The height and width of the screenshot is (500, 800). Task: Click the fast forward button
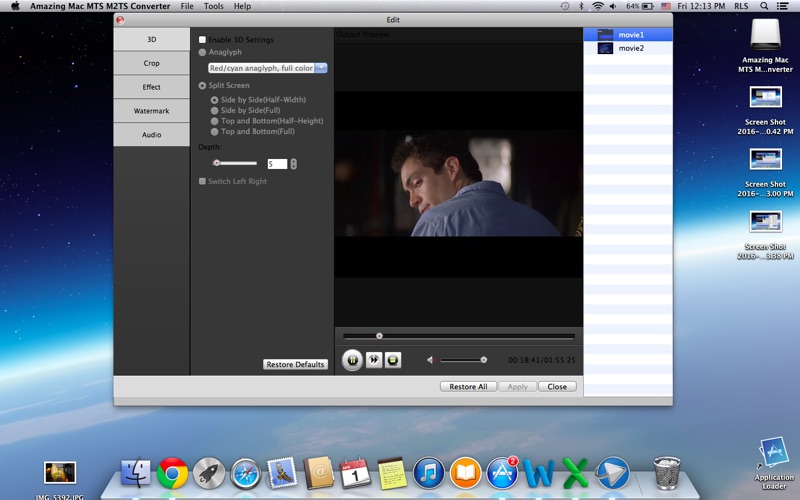coord(374,360)
